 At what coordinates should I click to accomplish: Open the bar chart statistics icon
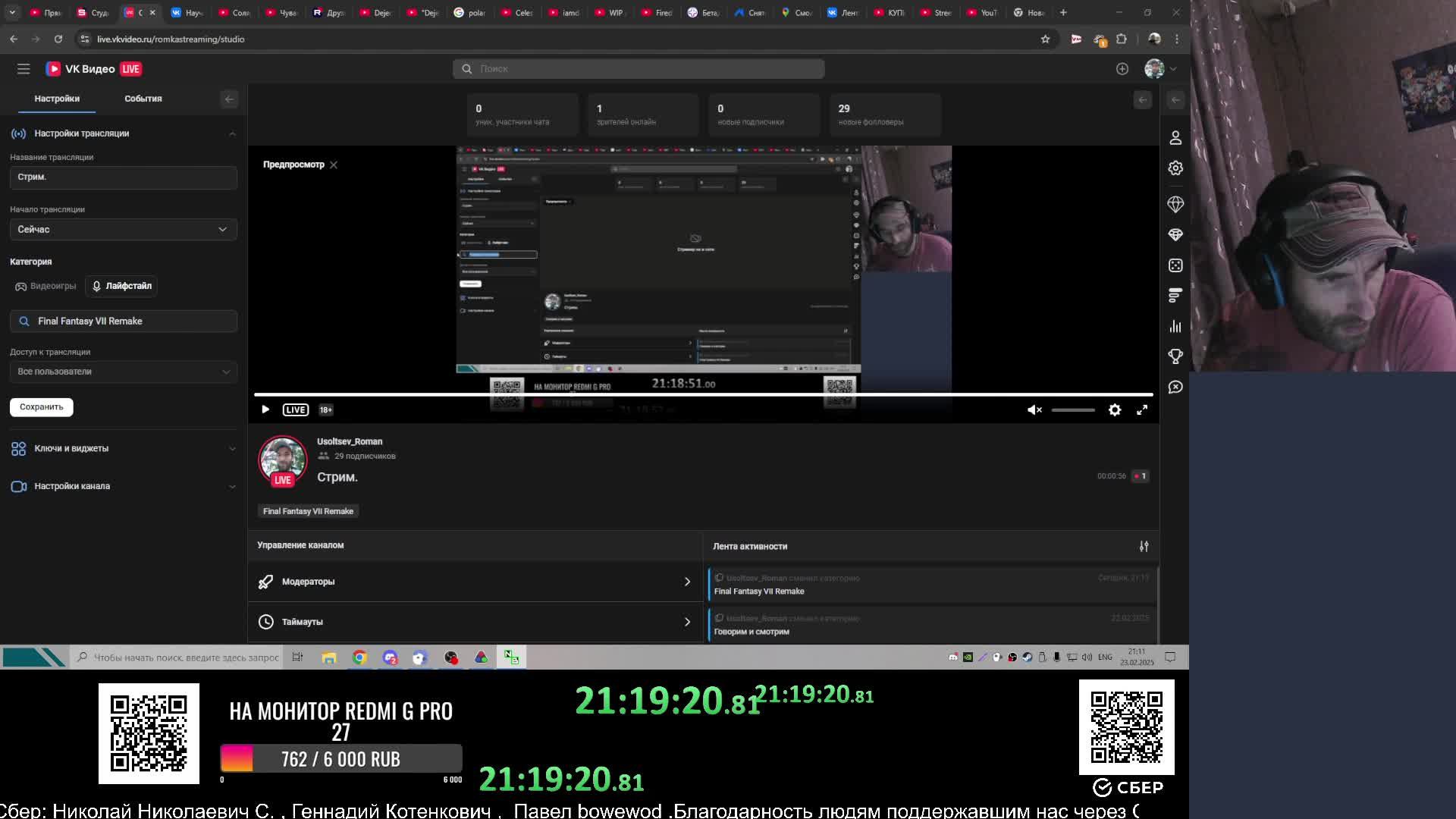[x=1175, y=326]
